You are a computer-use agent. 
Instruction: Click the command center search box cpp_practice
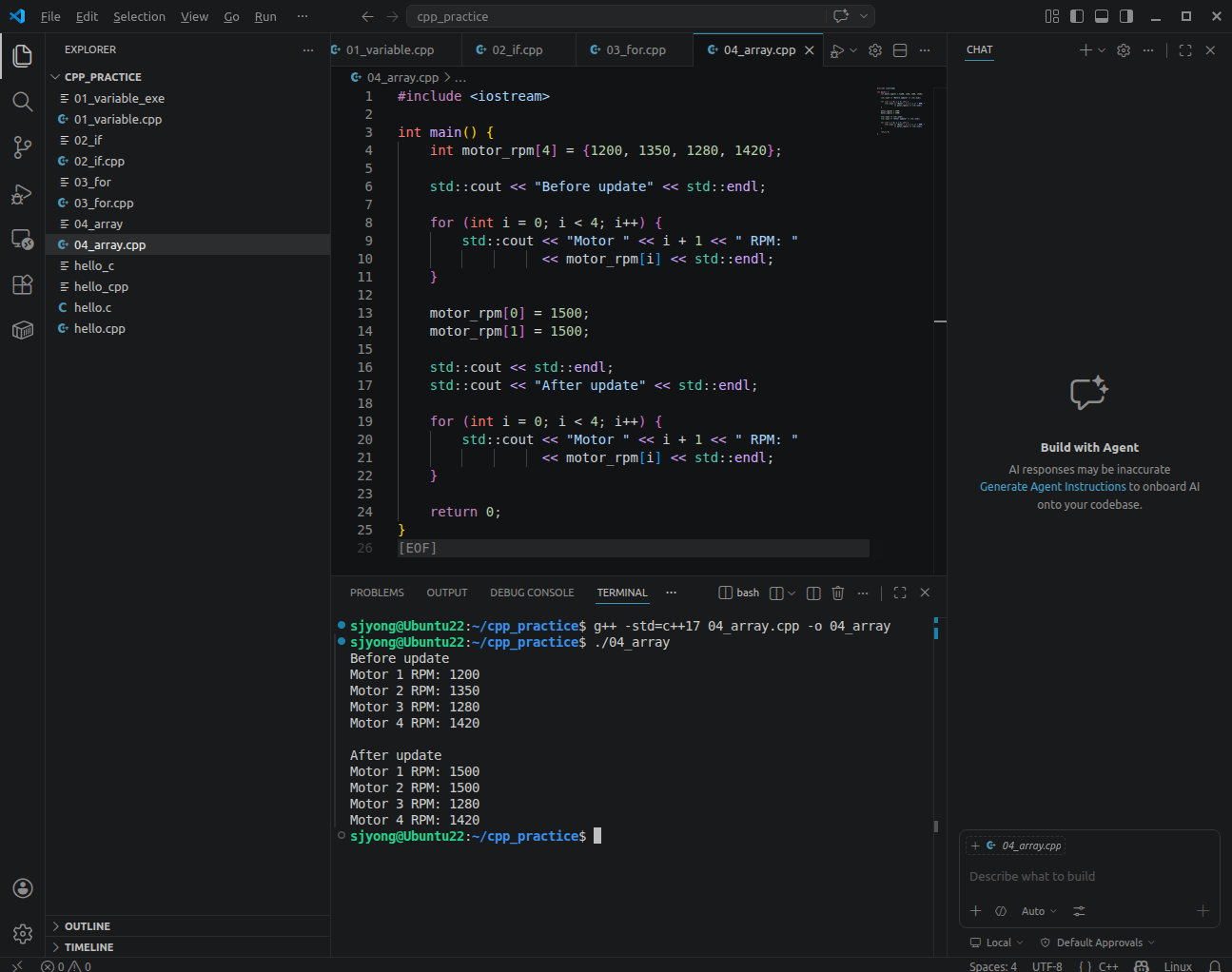(616, 16)
